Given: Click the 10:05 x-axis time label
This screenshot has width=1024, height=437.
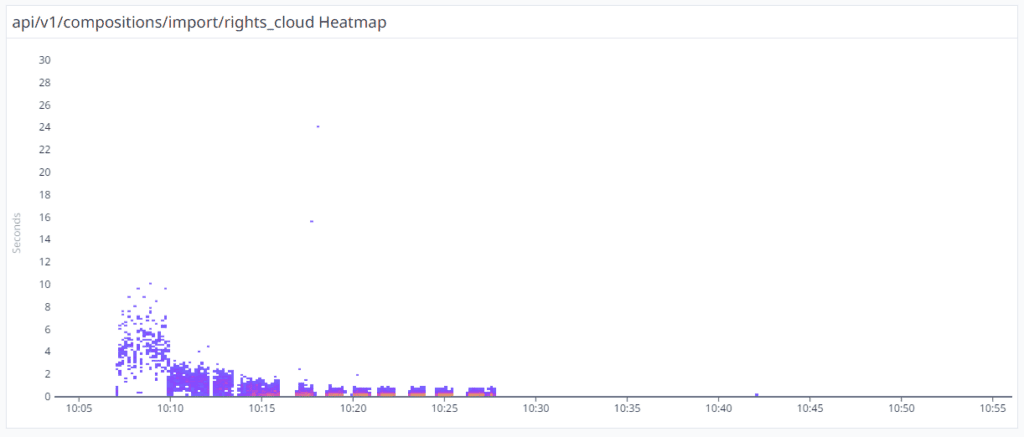Looking at the screenshot, I should pos(79,409).
